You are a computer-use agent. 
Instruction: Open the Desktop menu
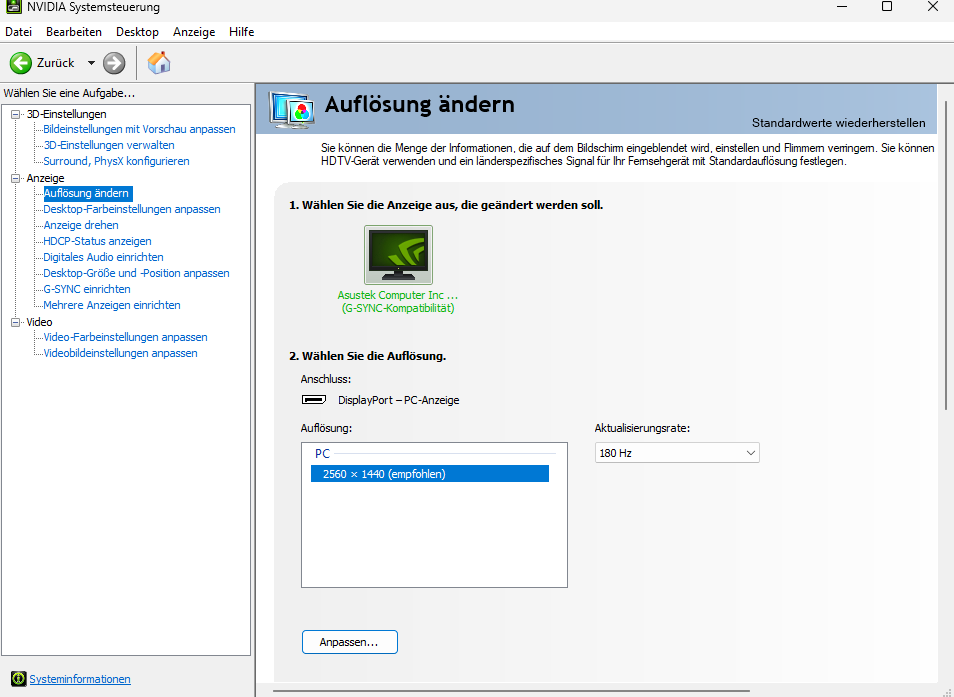tap(138, 32)
